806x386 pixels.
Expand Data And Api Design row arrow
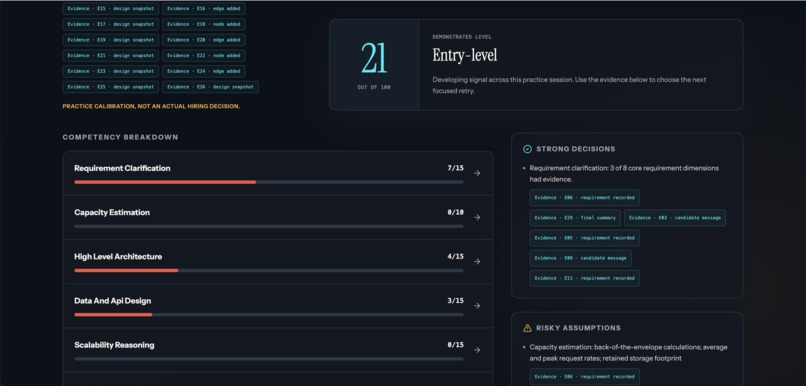tap(477, 306)
